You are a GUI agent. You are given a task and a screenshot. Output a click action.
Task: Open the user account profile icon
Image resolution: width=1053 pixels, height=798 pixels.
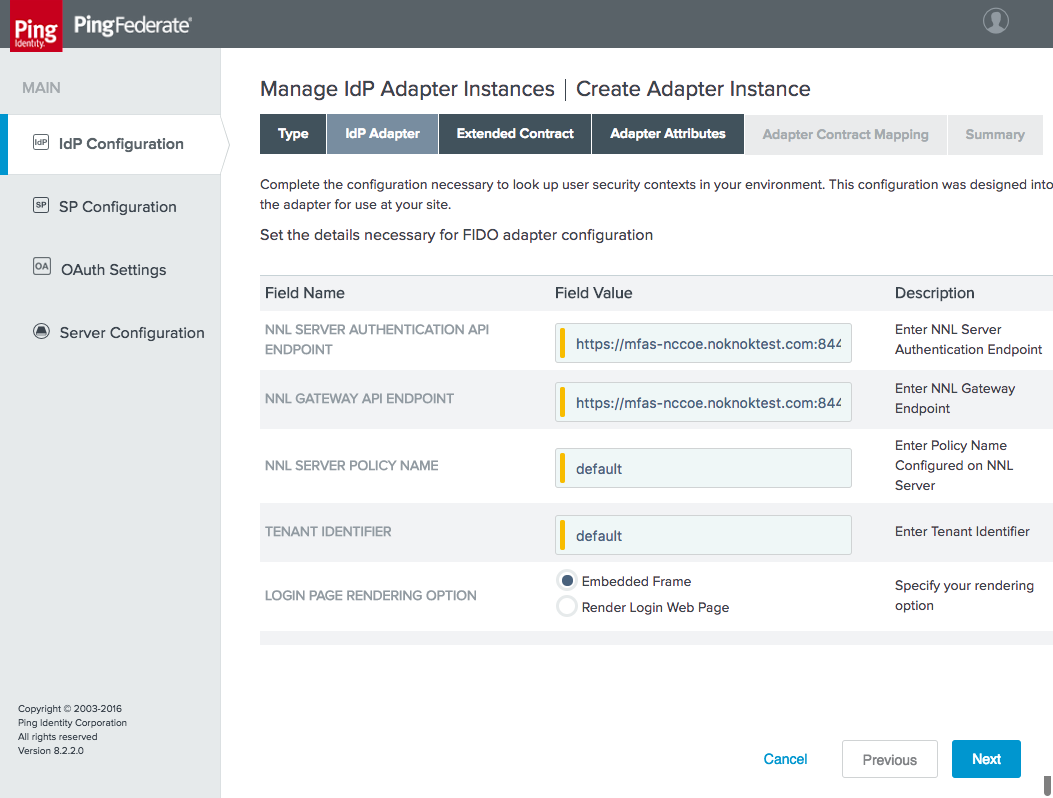click(x=995, y=20)
